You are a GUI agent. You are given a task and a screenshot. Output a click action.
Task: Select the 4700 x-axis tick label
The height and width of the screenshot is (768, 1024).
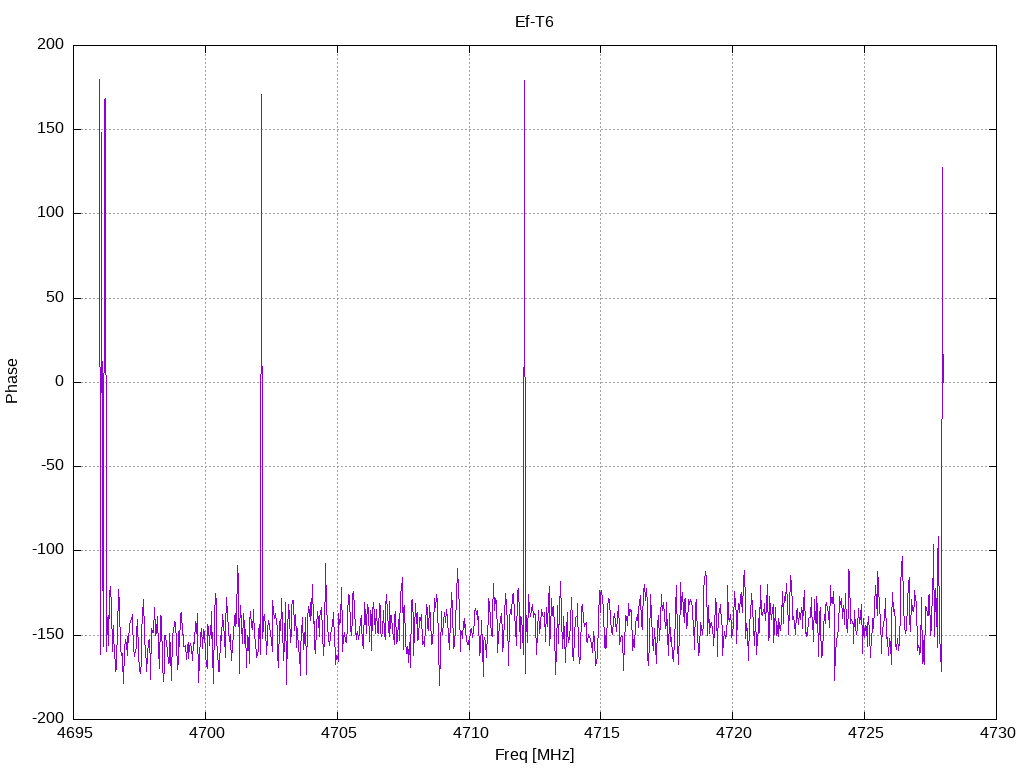coord(205,733)
